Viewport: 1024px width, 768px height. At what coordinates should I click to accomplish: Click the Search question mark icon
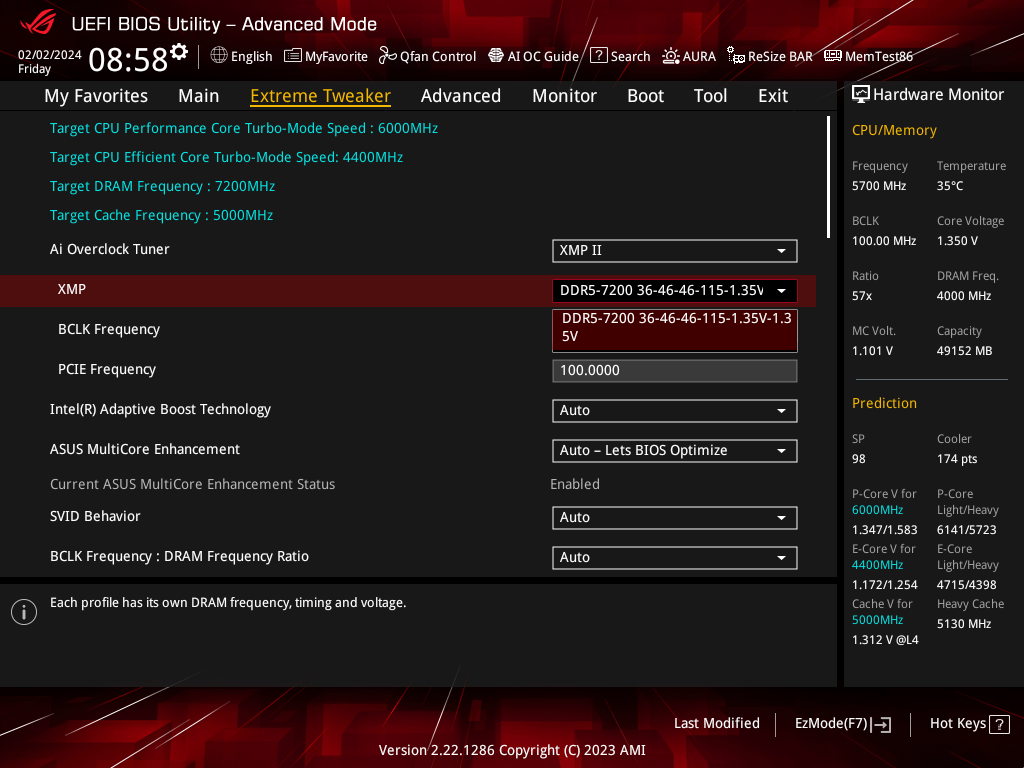(x=599, y=56)
